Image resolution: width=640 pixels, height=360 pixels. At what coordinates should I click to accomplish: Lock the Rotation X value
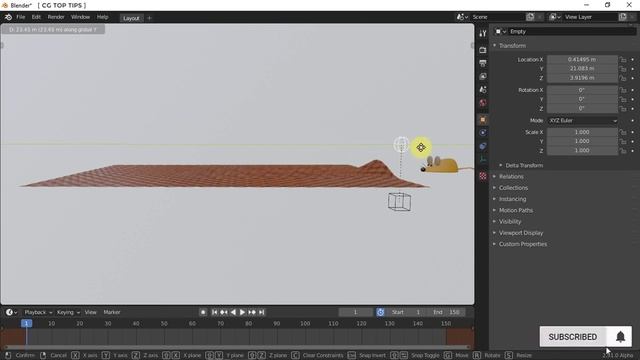point(623,90)
